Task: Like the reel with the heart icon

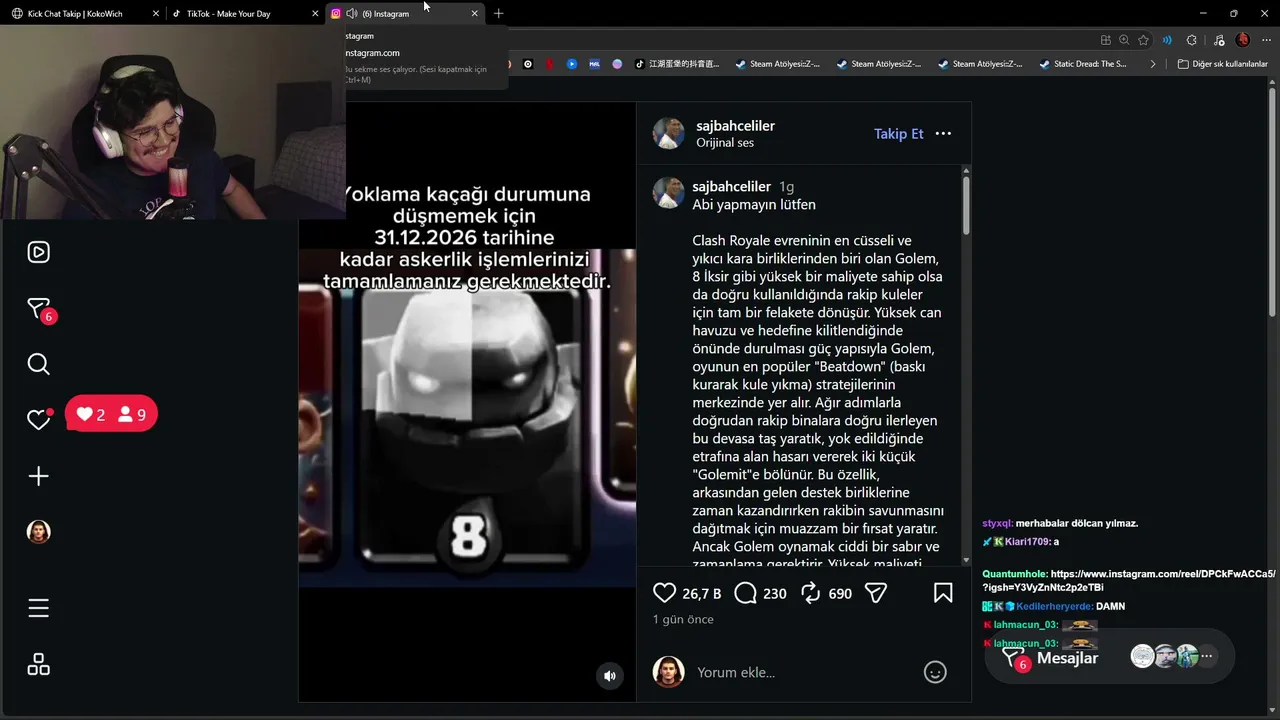Action: [x=664, y=593]
